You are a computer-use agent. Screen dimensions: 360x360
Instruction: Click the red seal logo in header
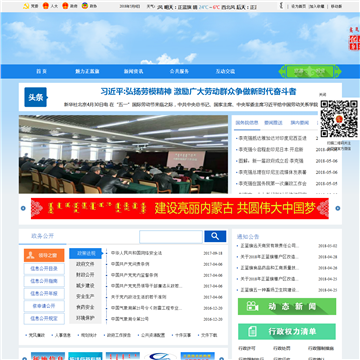pos(354,42)
